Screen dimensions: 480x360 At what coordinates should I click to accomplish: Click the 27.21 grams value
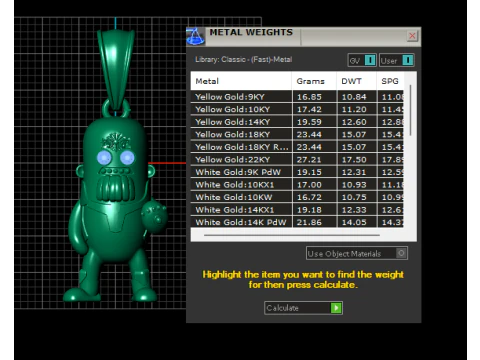coord(309,160)
